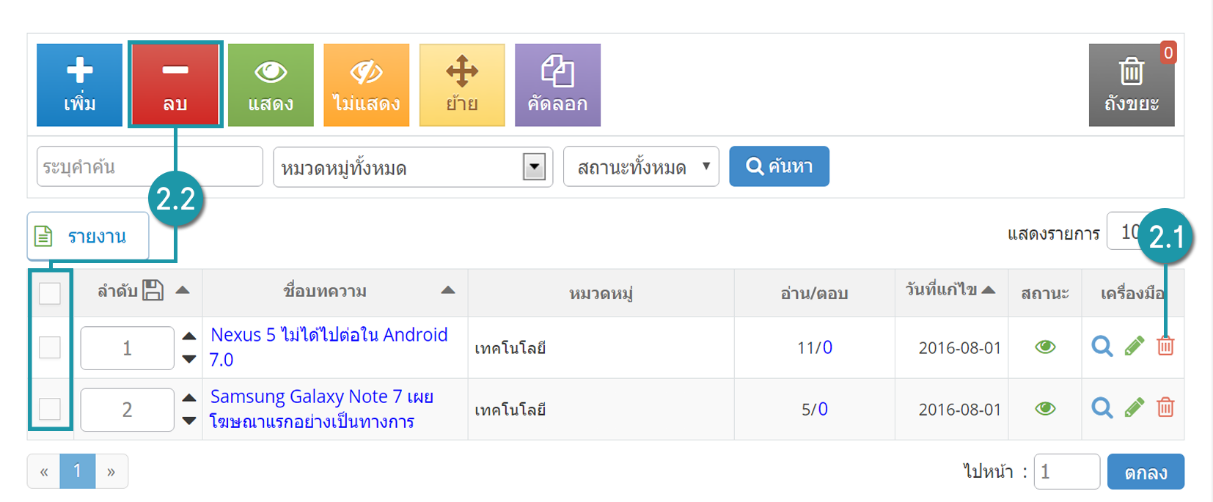
Task: Toggle the eye status of Nexus 5 article
Action: [x=1045, y=347]
